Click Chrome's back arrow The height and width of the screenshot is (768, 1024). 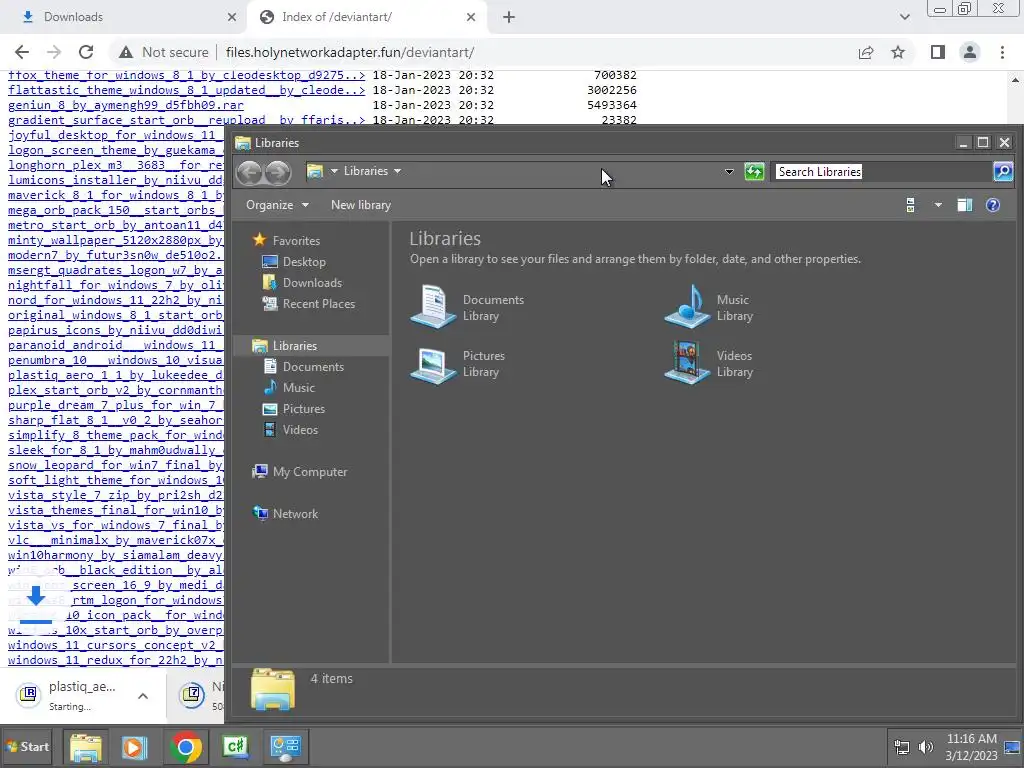(22, 52)
